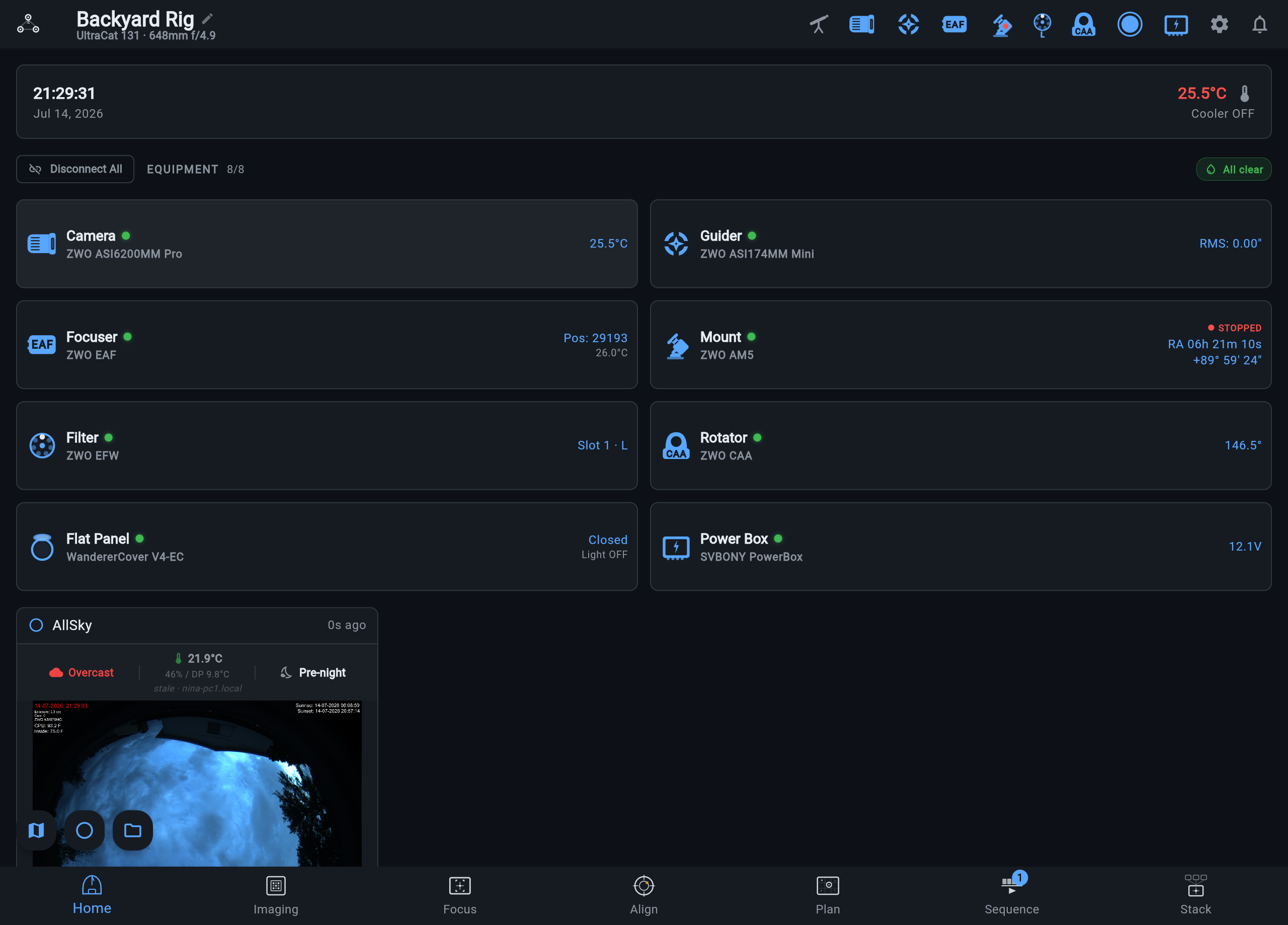
Task: Open filter wheel shortcut in the header
Action: [x=1042, y=25]
